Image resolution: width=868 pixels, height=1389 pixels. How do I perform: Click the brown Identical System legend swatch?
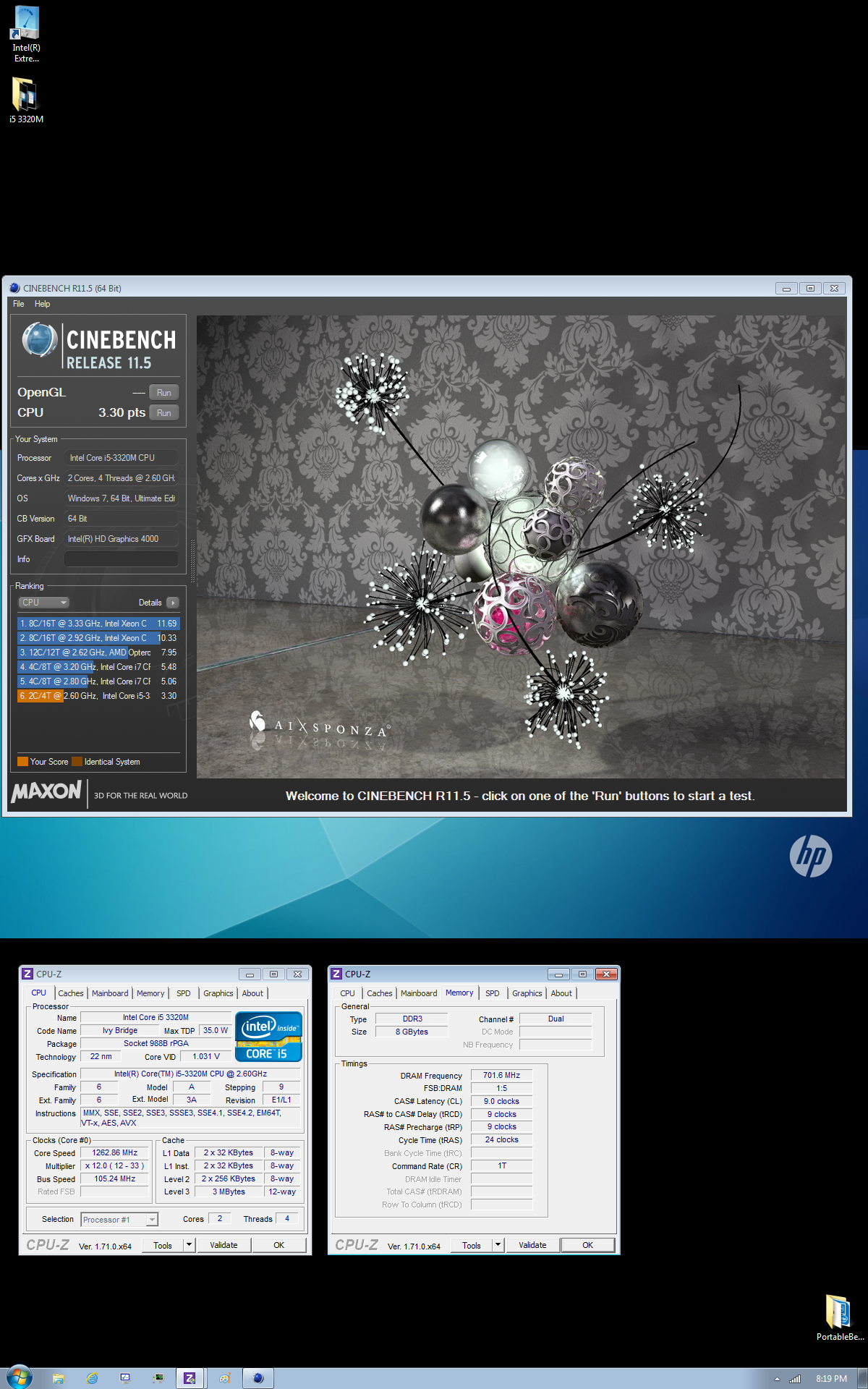coord(77,762)
